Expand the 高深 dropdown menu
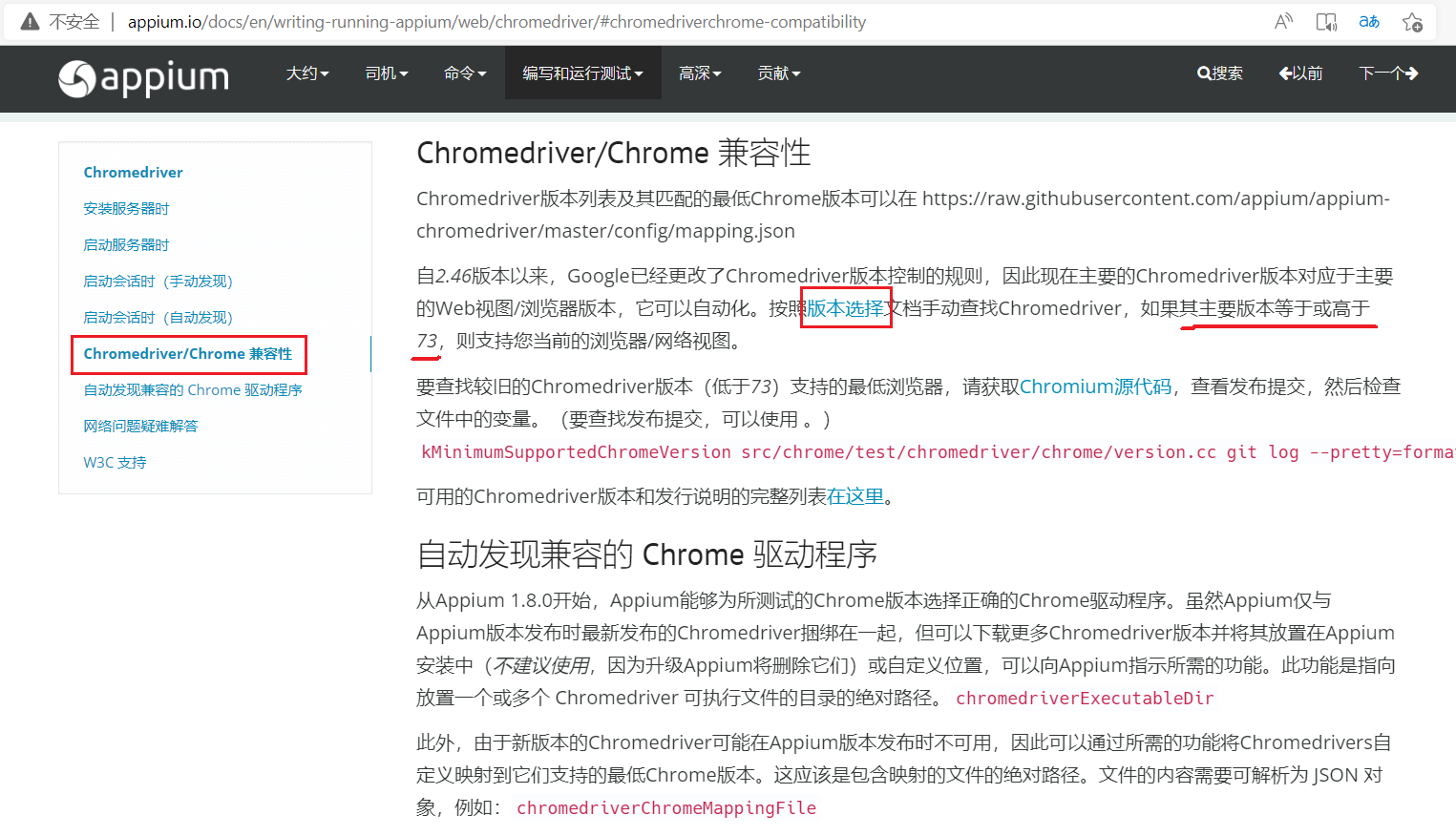1456x836 pixels. pos(700,73)
